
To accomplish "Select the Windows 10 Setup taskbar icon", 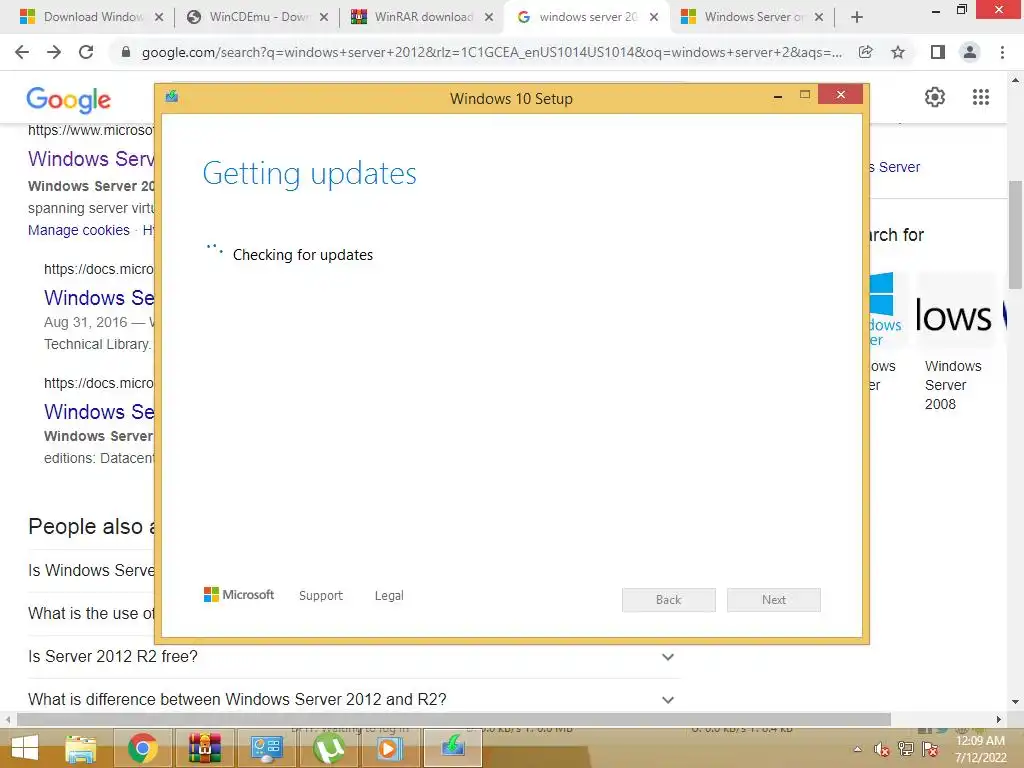I will click(453, 747).
